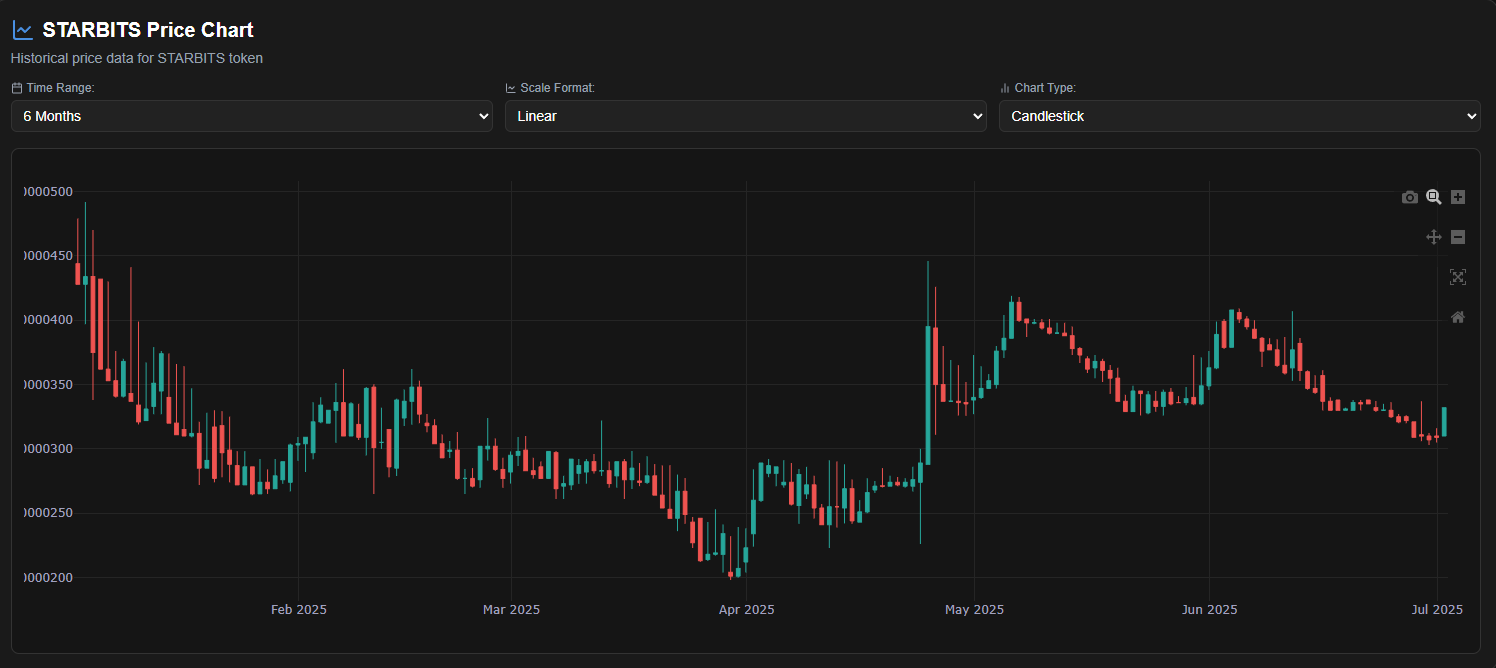
Task: Click the Apr 2025 axis label
Action: tap(746, 609)
